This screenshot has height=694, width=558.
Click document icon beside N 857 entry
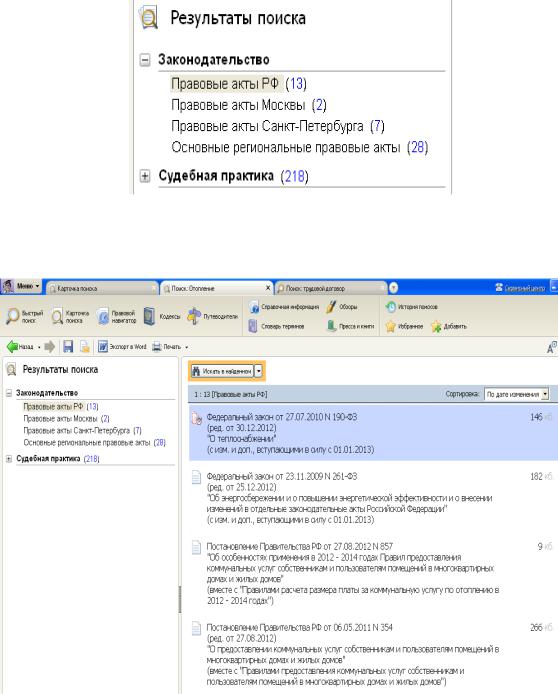coord(196,547)
